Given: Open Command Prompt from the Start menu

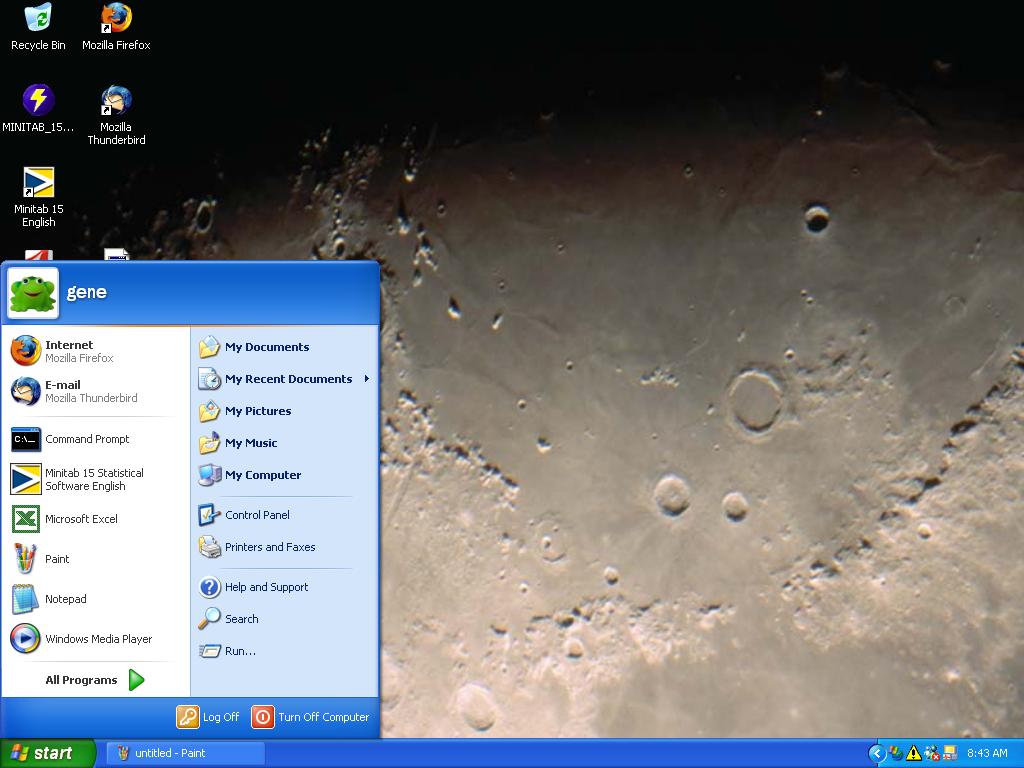Looking at the screenshot, I should (86, 439).
